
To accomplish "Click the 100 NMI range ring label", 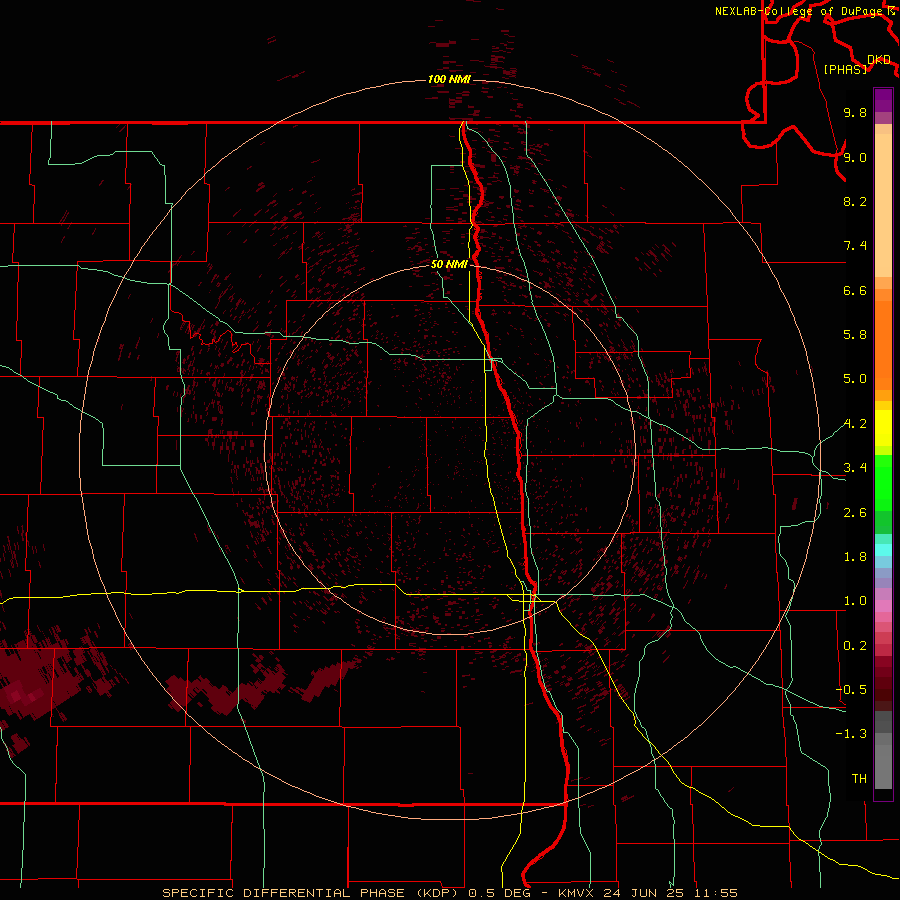I will pos(449,79).
